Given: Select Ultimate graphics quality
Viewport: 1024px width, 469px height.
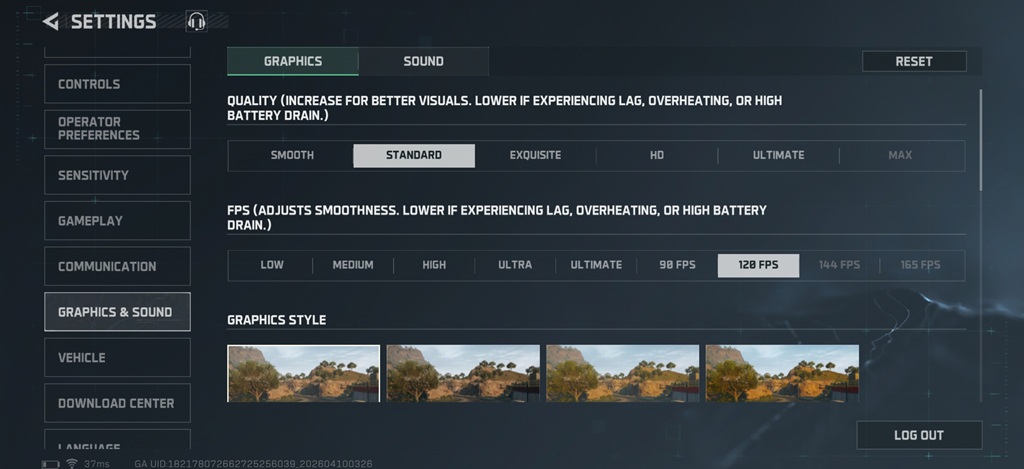Looking at the screenshot, I should [778, 155].
